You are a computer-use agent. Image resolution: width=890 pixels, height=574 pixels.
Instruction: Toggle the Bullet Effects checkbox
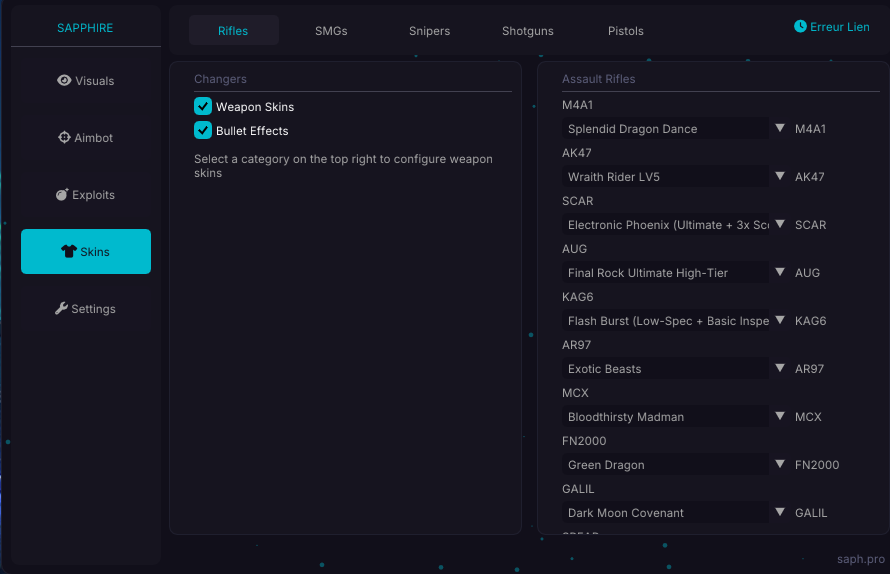pyautogui.click(x=203, y=130)
